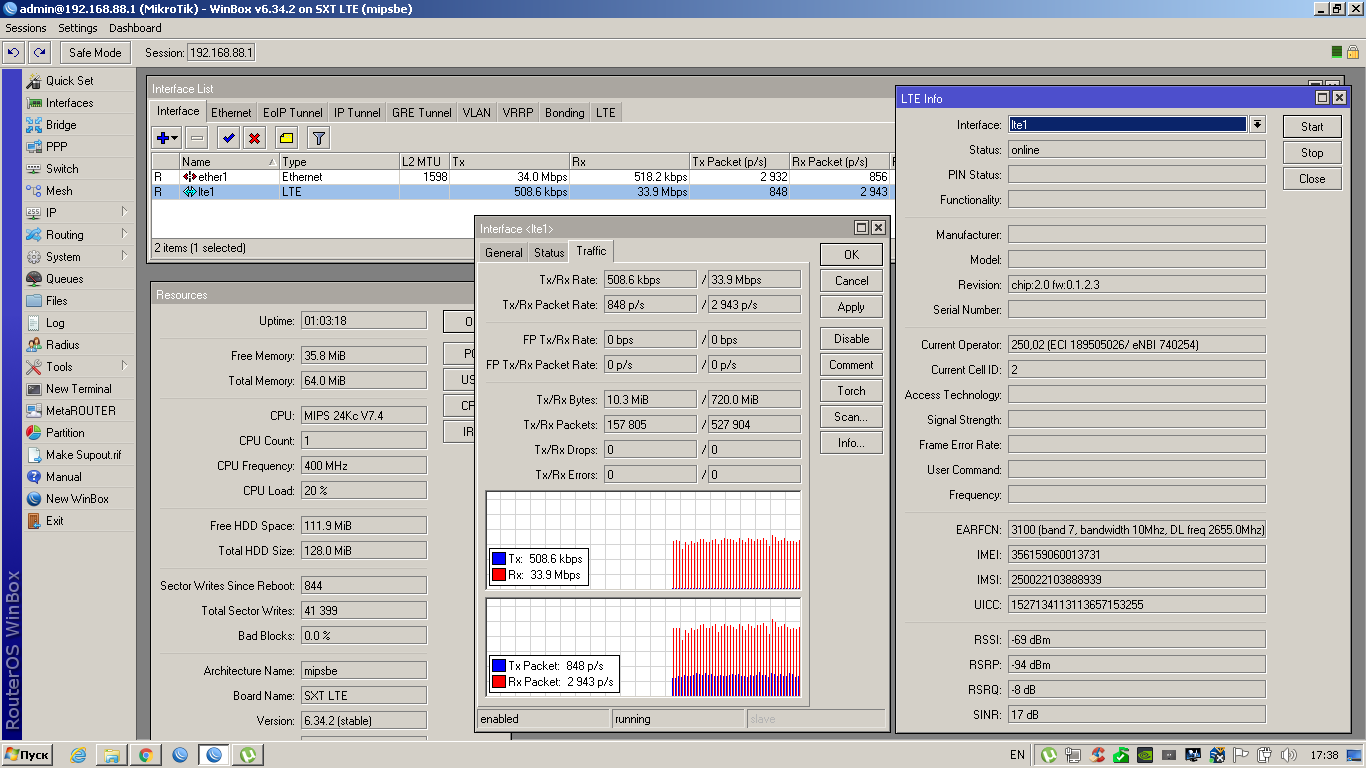
Task: Click the Torch button
Action: (851, 391)
